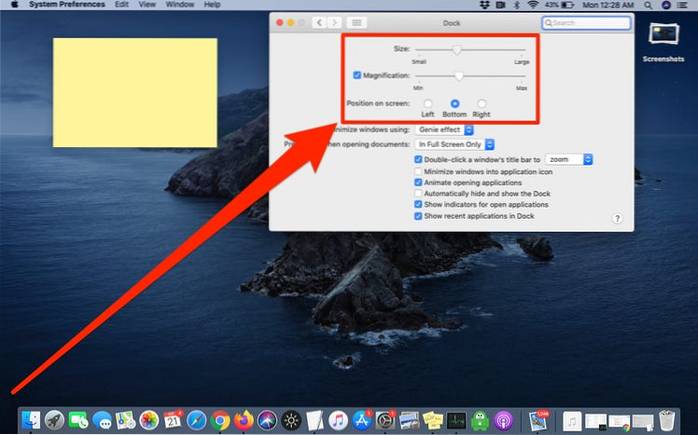Enable Minimize windows into application icon
The height and width of the screenshot is (435, 698).
418,172
